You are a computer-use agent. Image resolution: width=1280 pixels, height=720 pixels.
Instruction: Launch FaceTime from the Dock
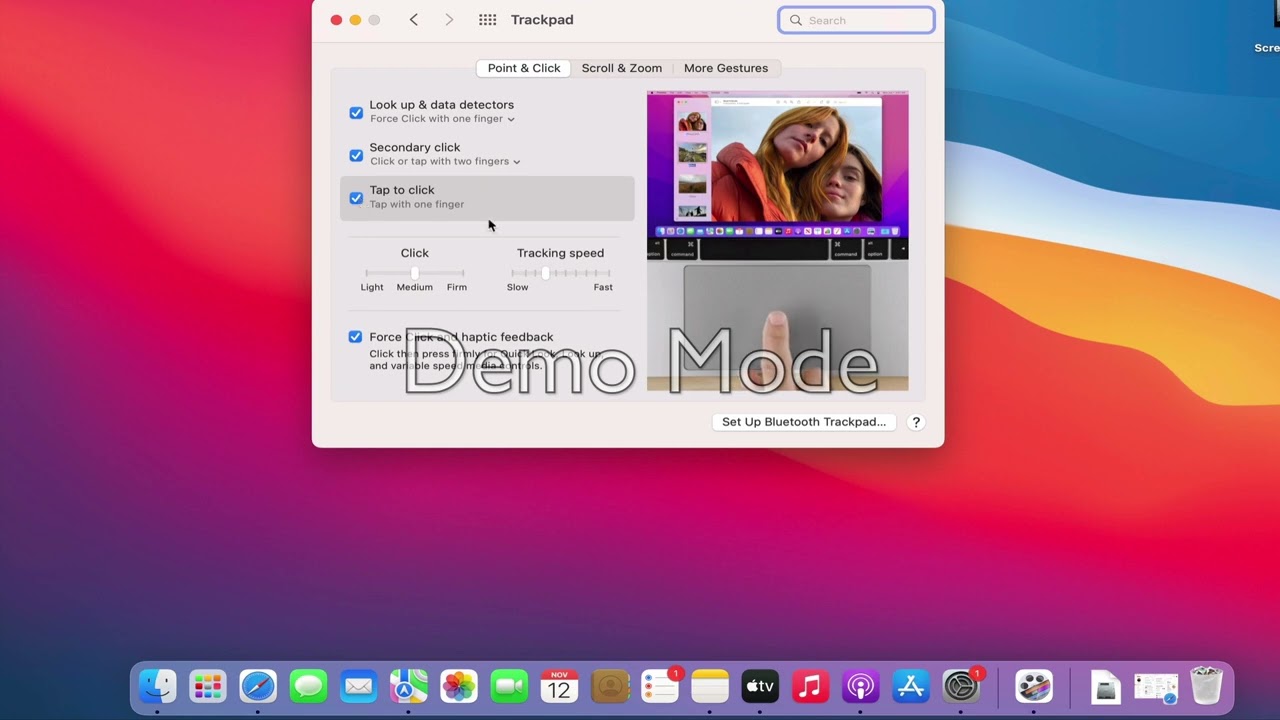tap(509, 686)
